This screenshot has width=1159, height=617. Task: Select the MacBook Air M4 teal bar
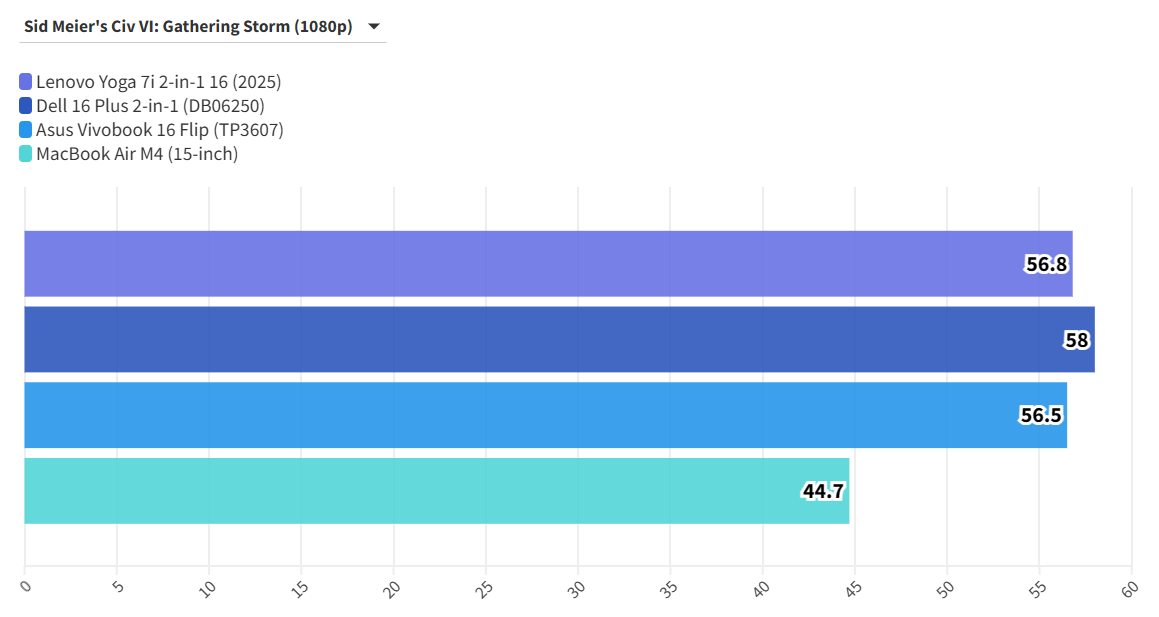(400, 491)
